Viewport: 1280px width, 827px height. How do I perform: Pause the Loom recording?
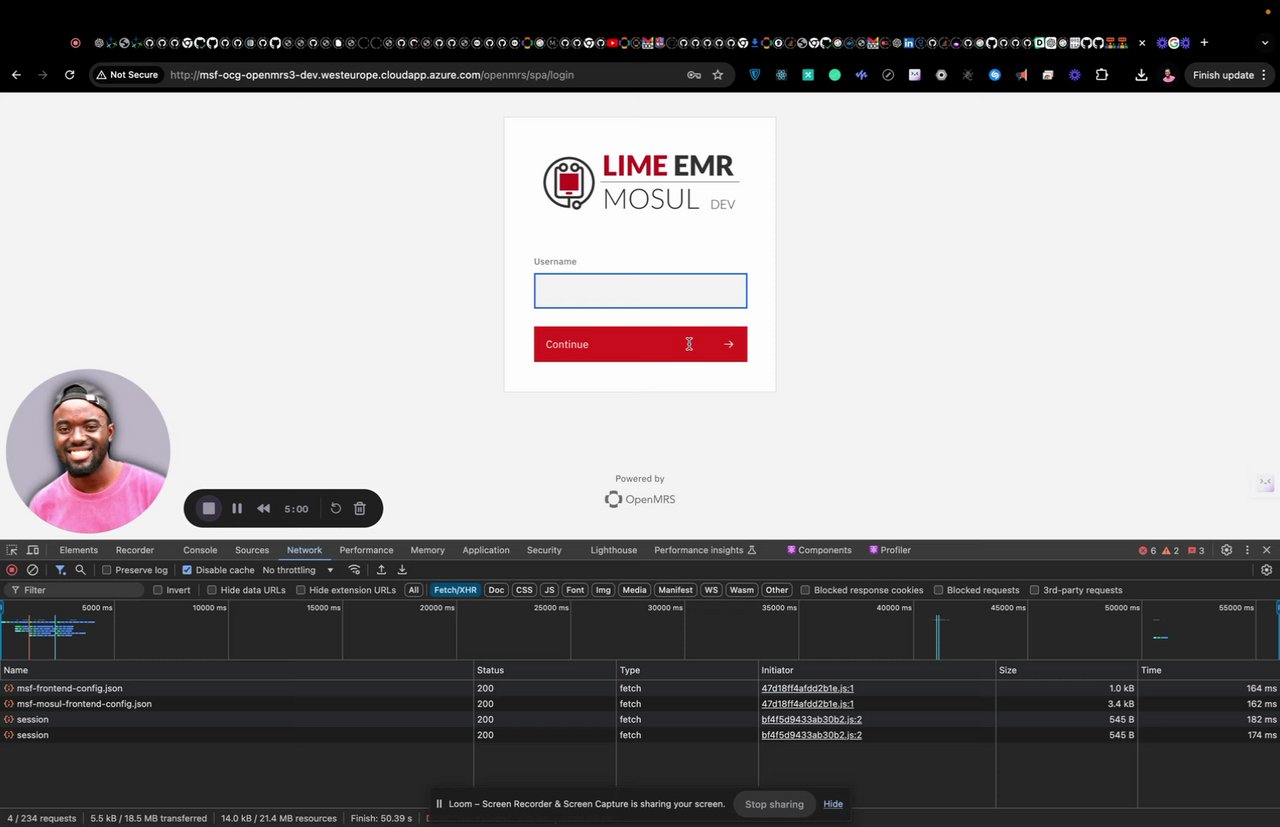tap(237, 508)
